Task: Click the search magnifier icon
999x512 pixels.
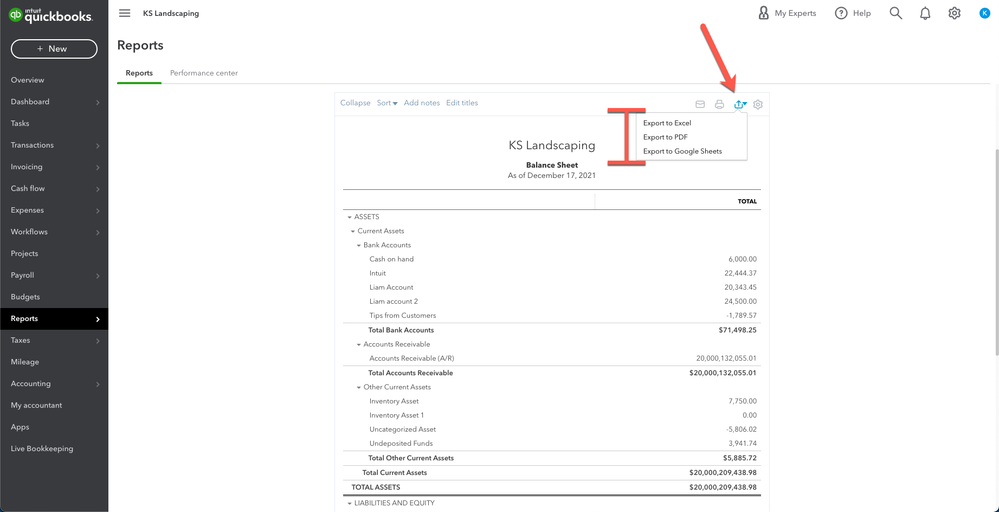Action: 896,13
